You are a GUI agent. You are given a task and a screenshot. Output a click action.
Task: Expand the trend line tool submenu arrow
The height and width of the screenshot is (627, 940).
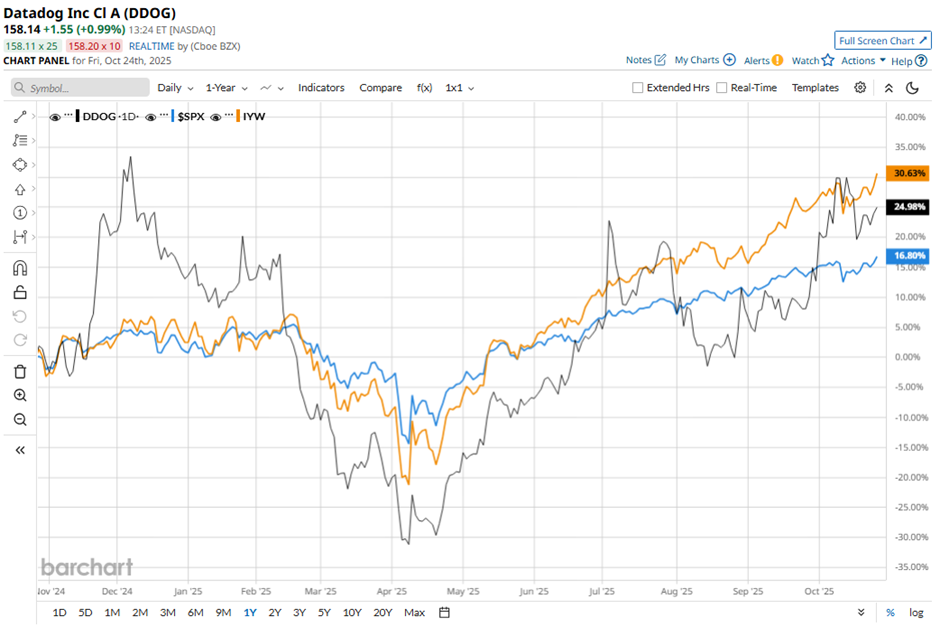point(34,116)
